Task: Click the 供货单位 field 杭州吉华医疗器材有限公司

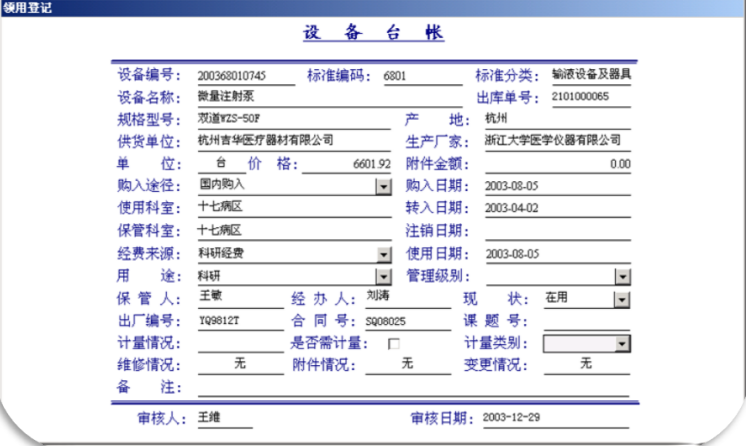Action: [x=294, y=141]
